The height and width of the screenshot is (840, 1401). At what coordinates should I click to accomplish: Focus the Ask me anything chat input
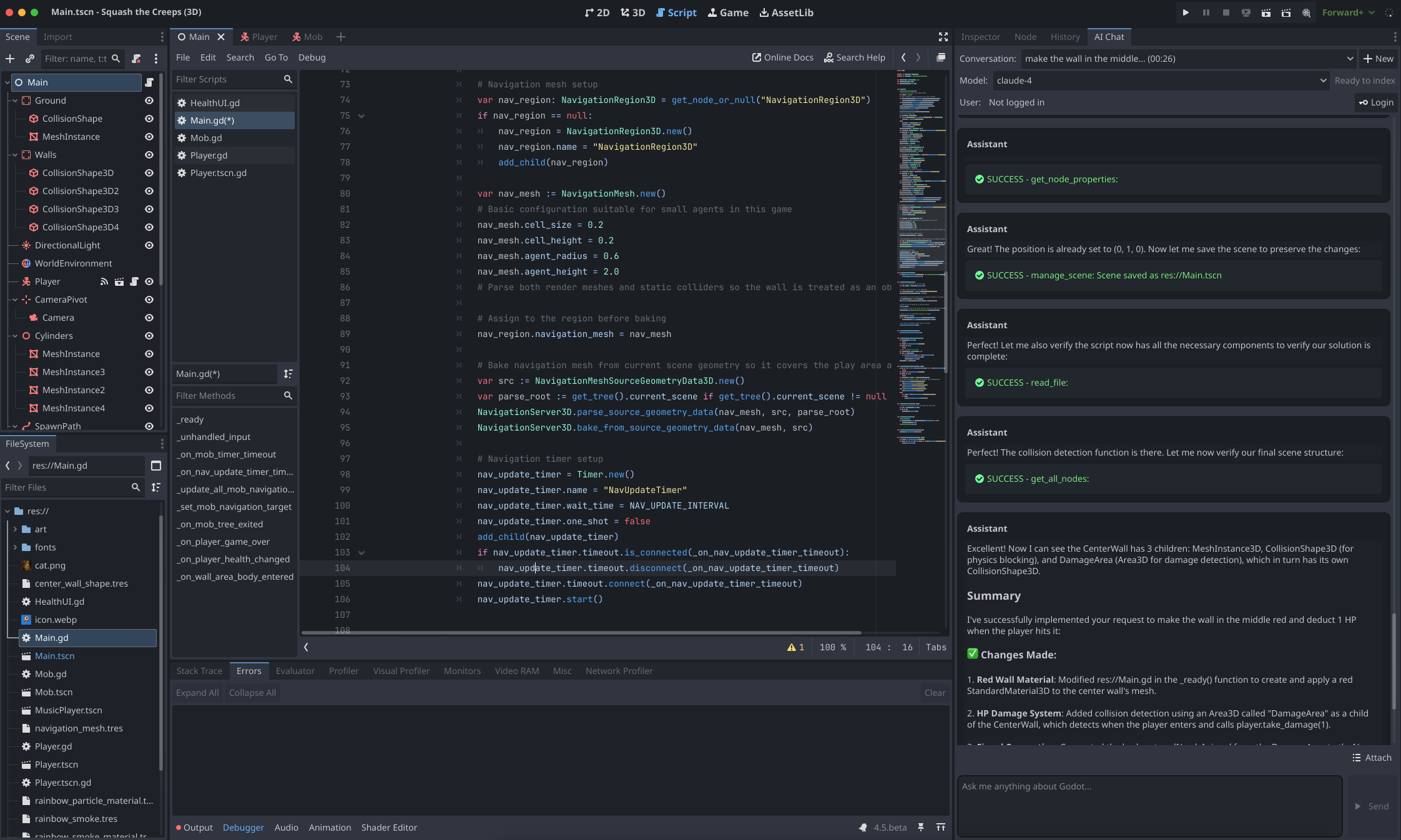(1149, 805)
